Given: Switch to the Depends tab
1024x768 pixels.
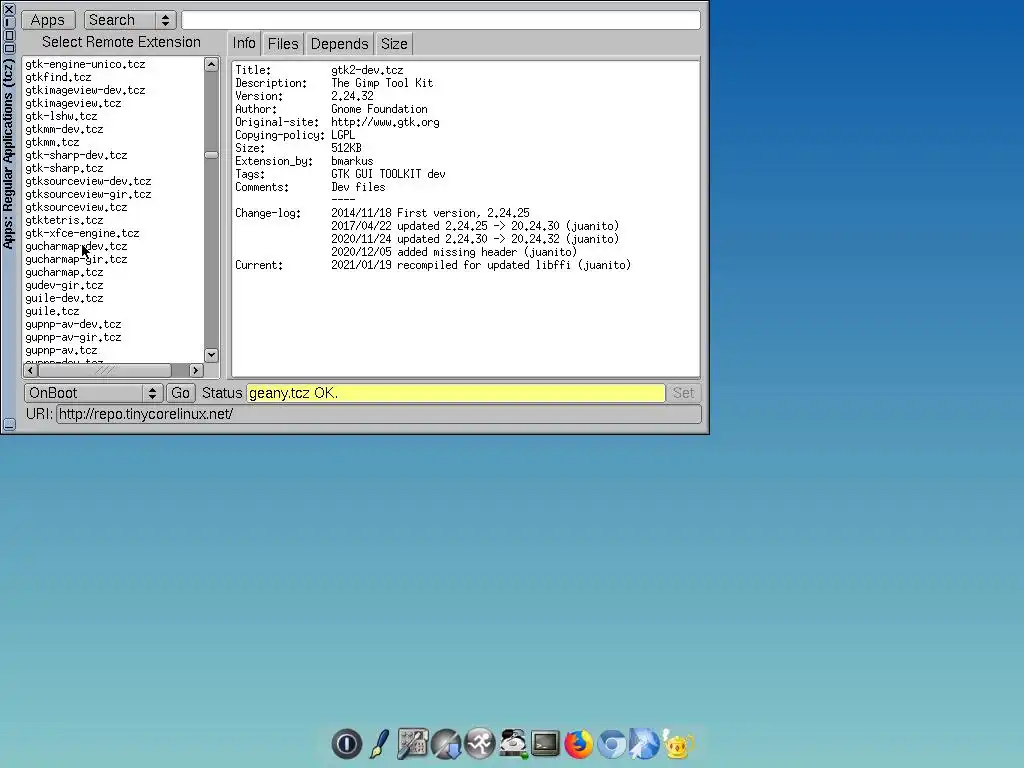Looking at the screenshot, I should (339, 44).
